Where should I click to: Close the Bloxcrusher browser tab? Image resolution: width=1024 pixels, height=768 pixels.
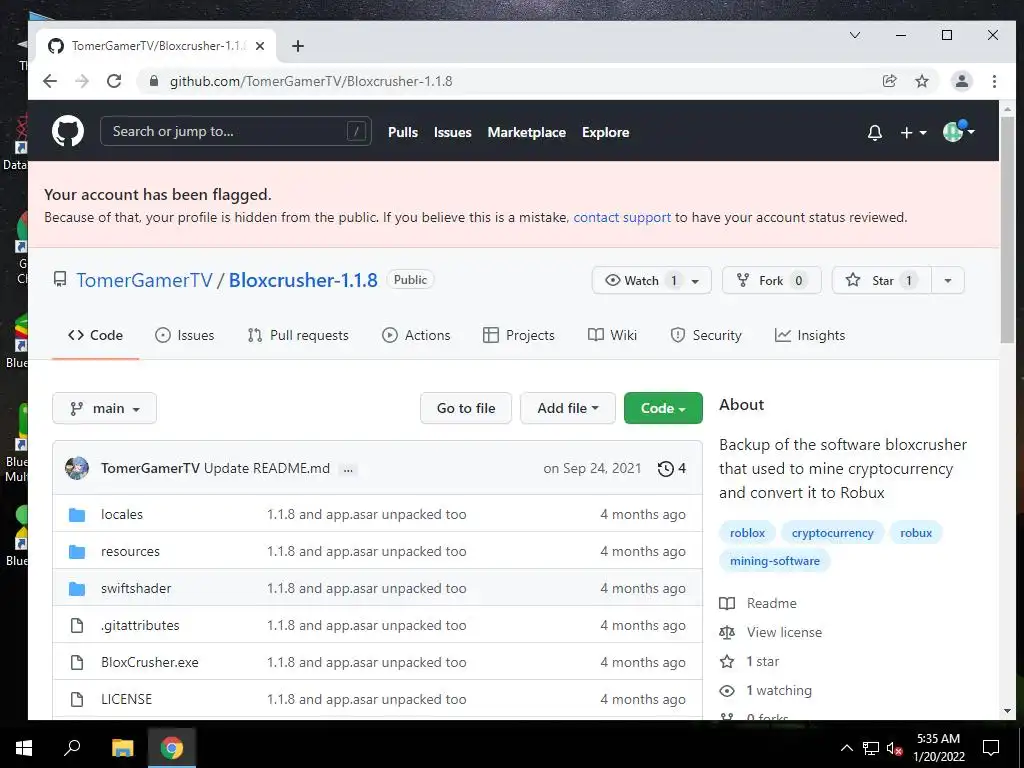[260, 46]
